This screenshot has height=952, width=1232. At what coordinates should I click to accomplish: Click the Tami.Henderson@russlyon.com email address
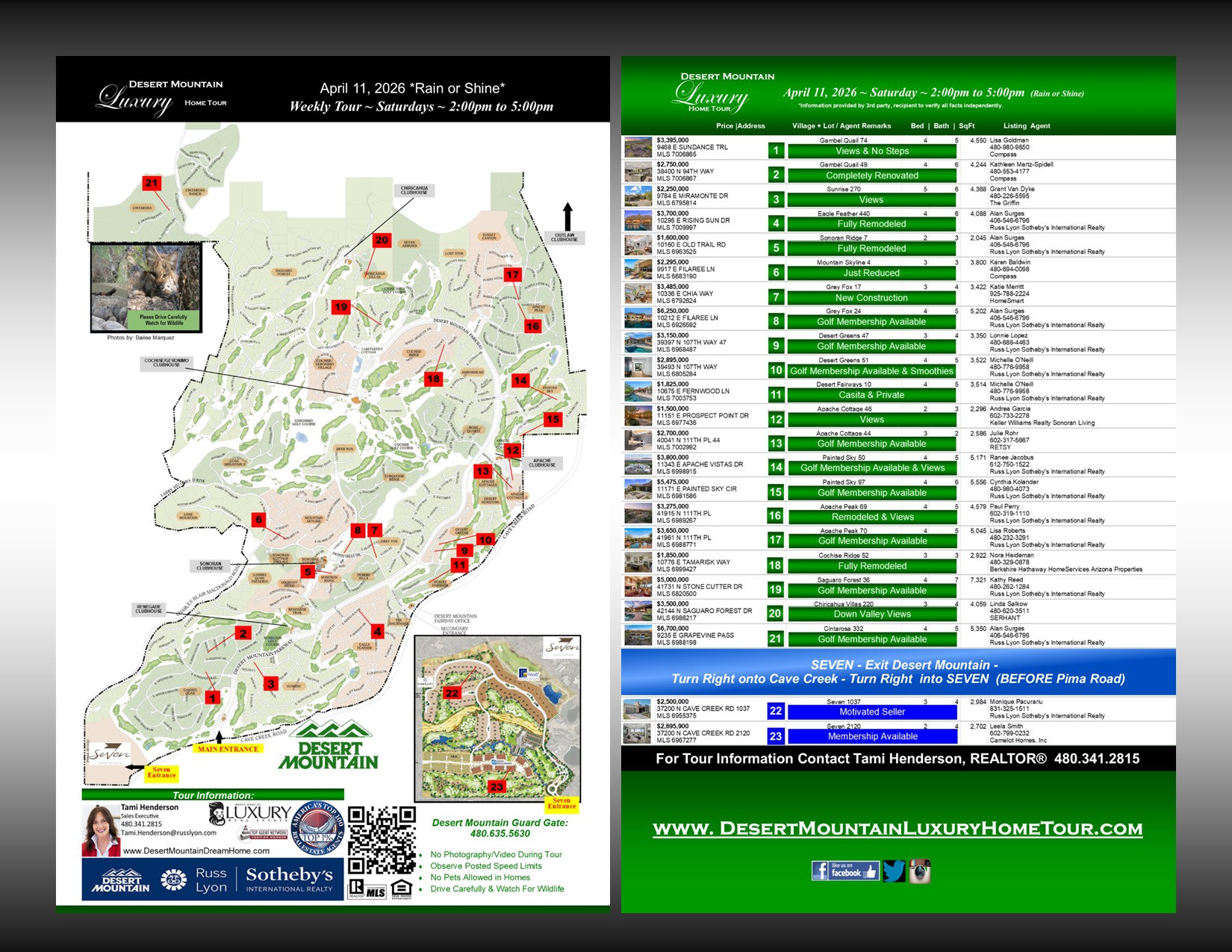169,833
